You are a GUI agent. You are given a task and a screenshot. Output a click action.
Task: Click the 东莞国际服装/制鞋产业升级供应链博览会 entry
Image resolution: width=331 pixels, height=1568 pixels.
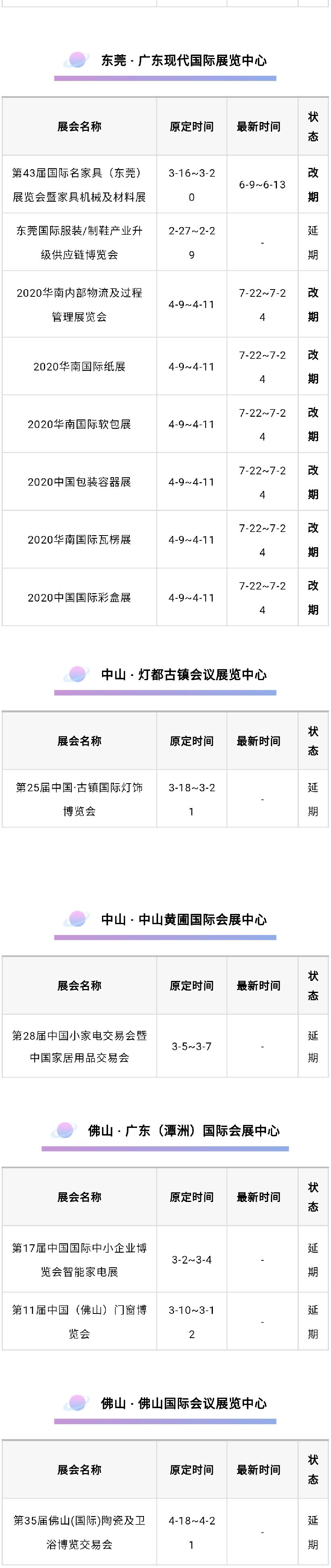[x=79, y=242]
